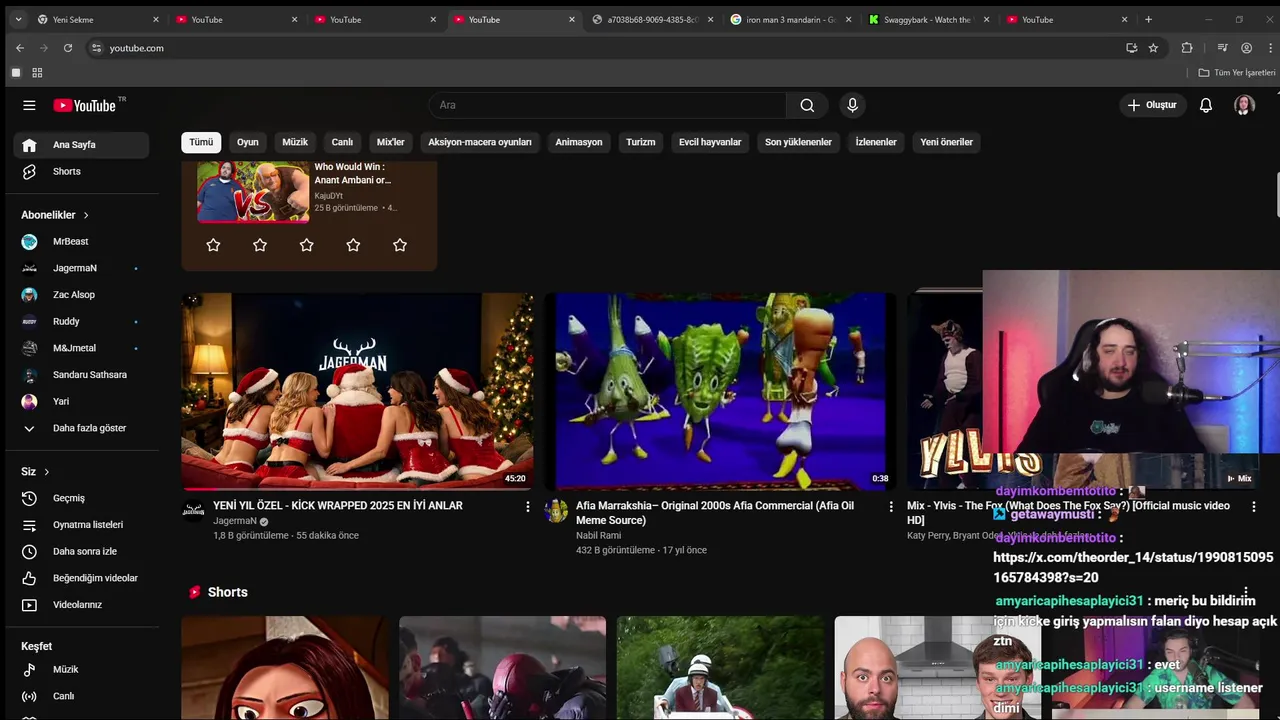This screenshot has width=1280, height=720.
Task: Give a two-star rating
Action: 260,245
